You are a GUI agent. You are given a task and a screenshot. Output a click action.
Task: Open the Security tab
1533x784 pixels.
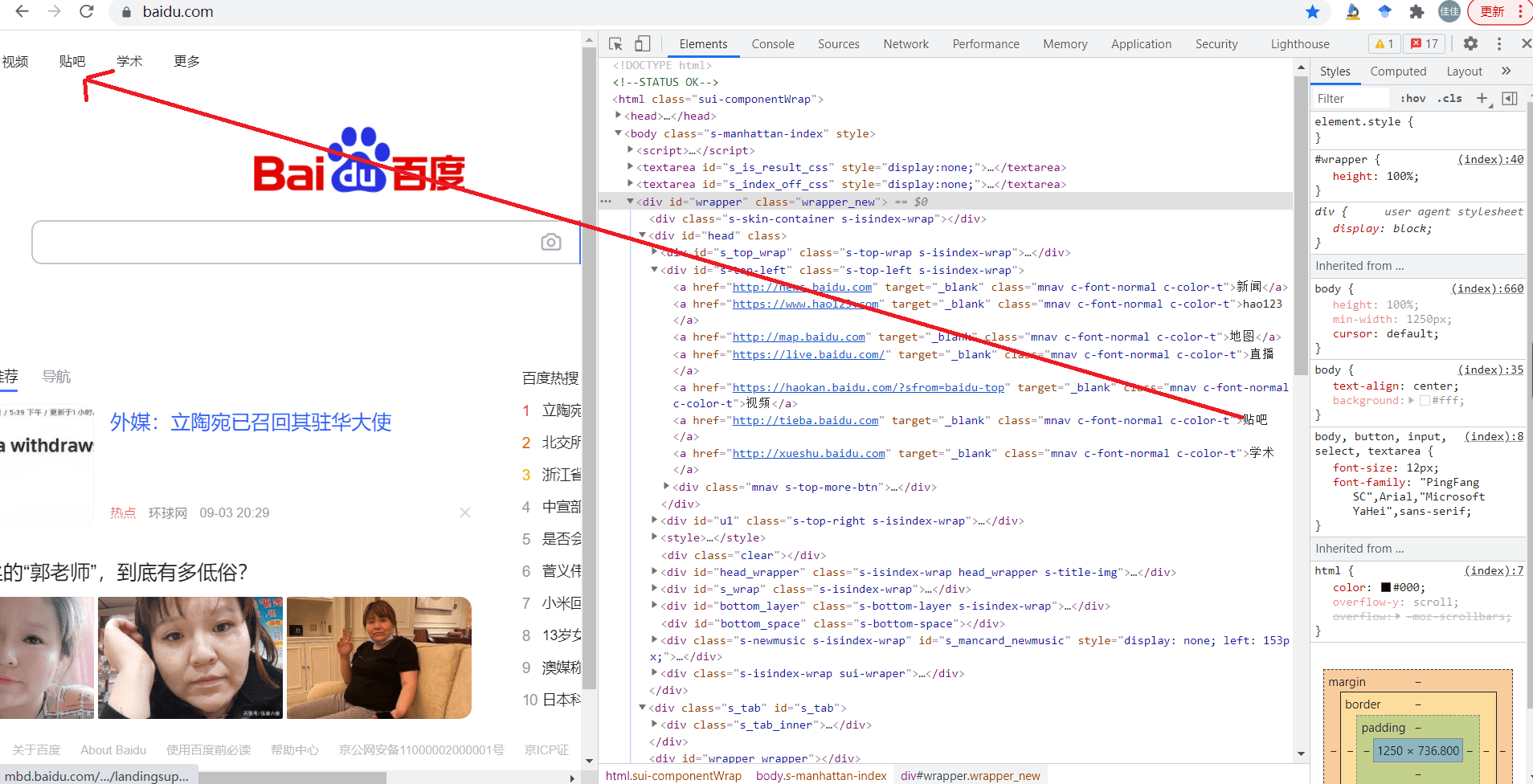point(1216,44)
